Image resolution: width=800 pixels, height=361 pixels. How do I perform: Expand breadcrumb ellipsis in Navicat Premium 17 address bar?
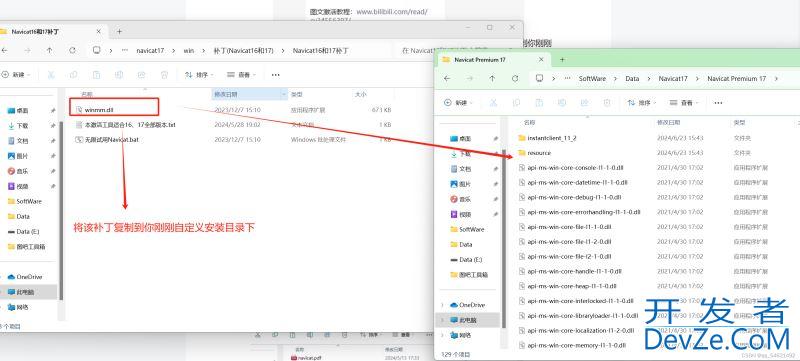pos(567,79)
